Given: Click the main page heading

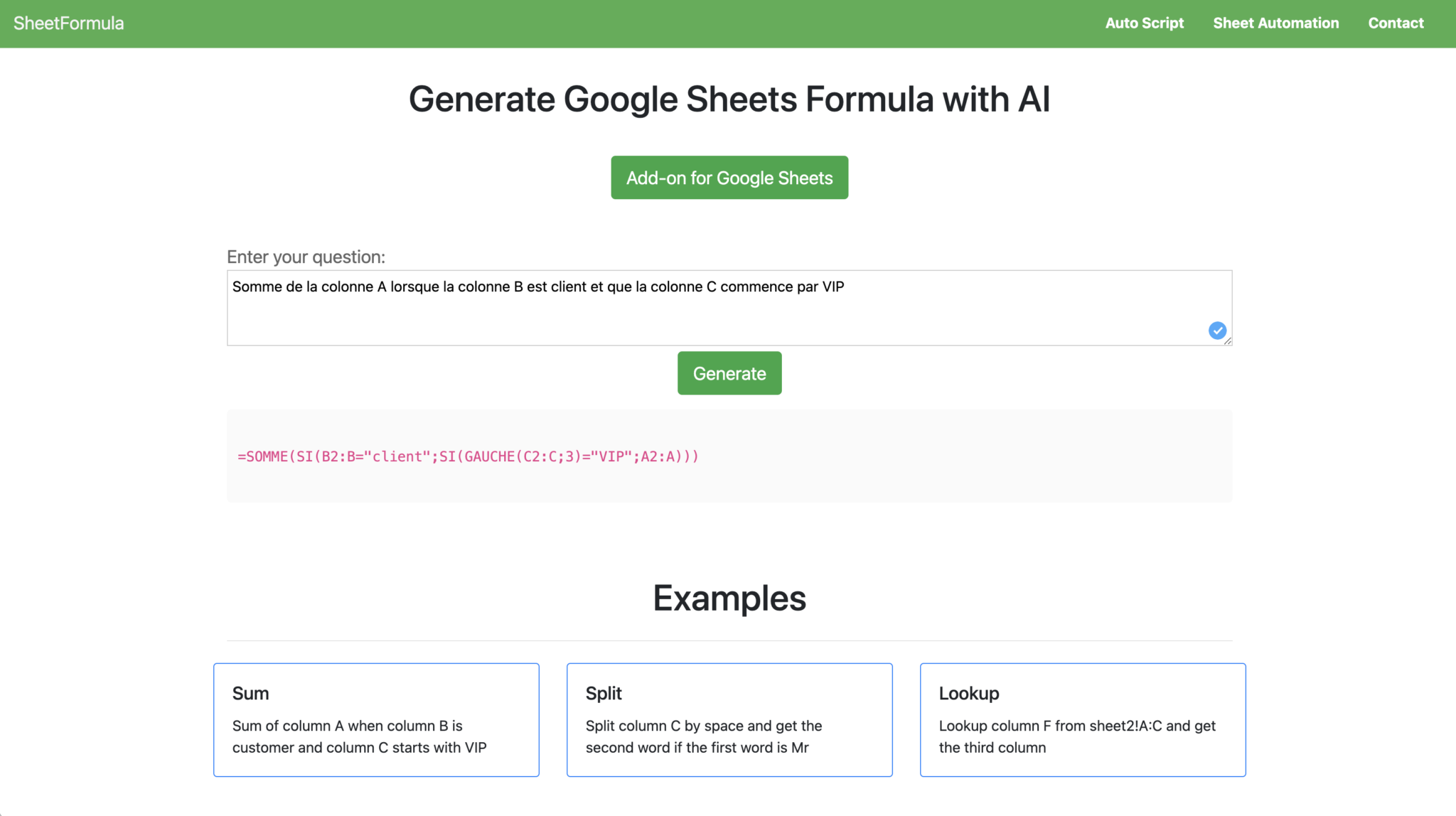Looking at the screenshot, I should tap(729, 99).
